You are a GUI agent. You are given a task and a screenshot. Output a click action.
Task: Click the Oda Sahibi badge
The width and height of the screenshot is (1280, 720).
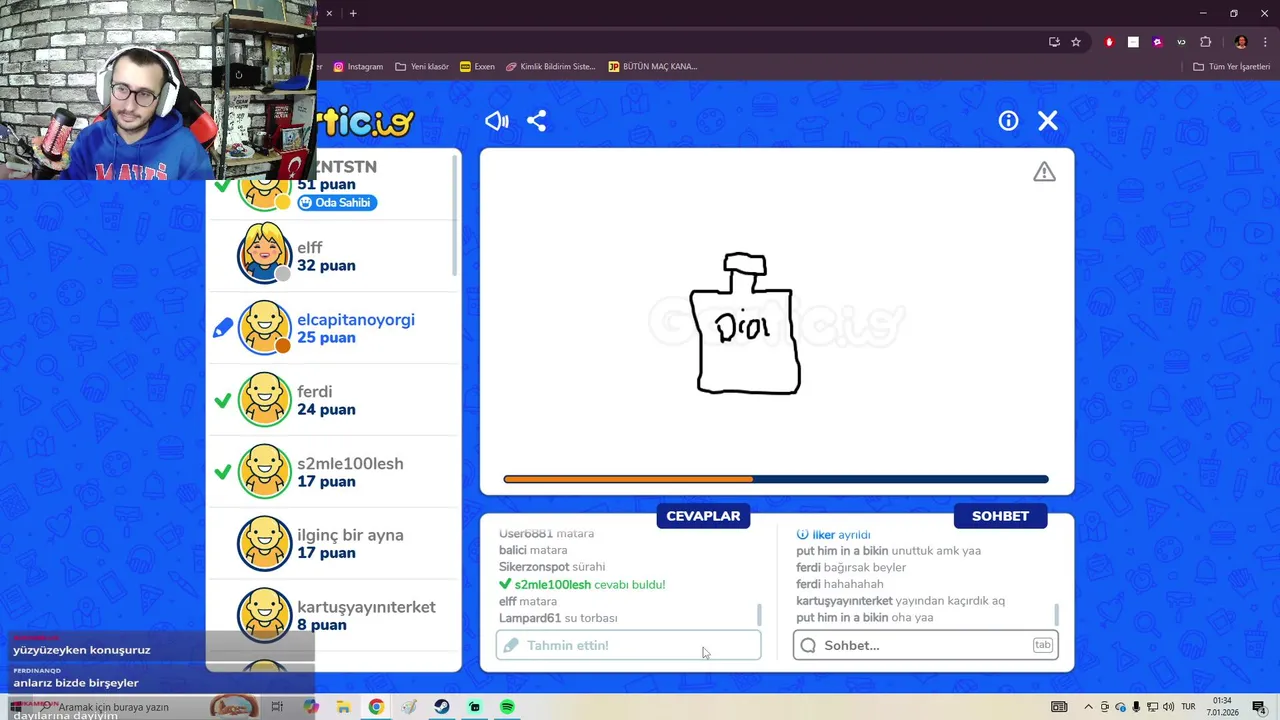pyautogui.click(x=337, y=202)
